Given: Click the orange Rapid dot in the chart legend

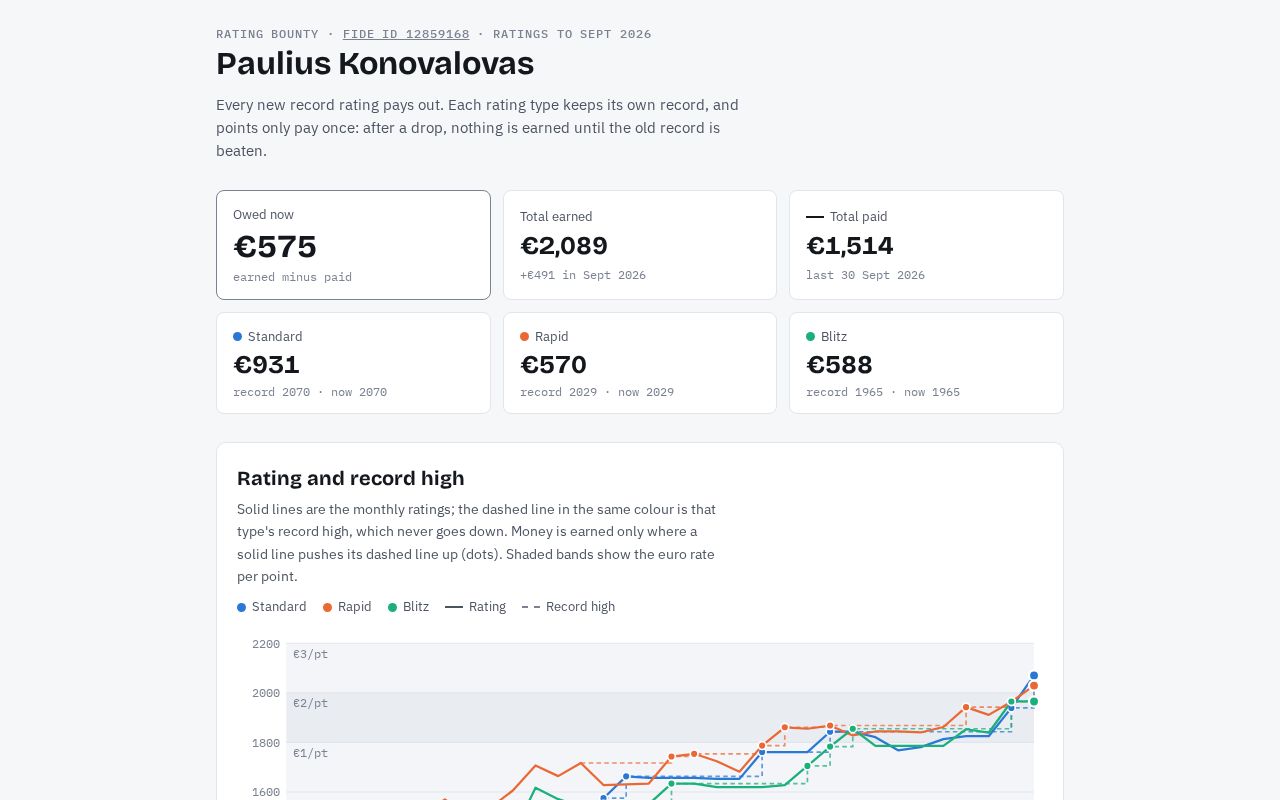Looking at the screenshot, I should (x=327, y=607).
